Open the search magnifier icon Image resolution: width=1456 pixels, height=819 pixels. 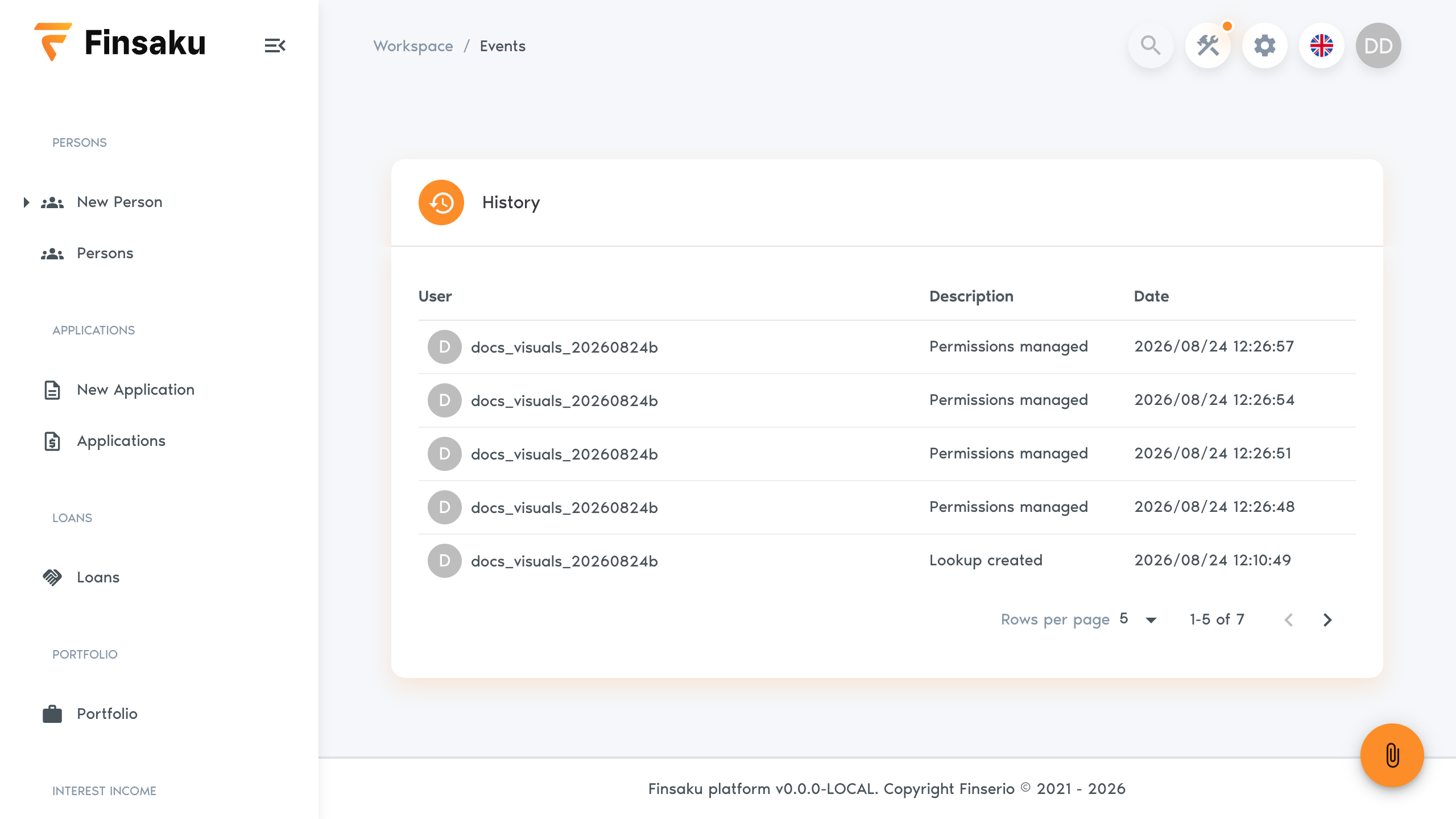pyautogui.click(x=1151, y=45)
